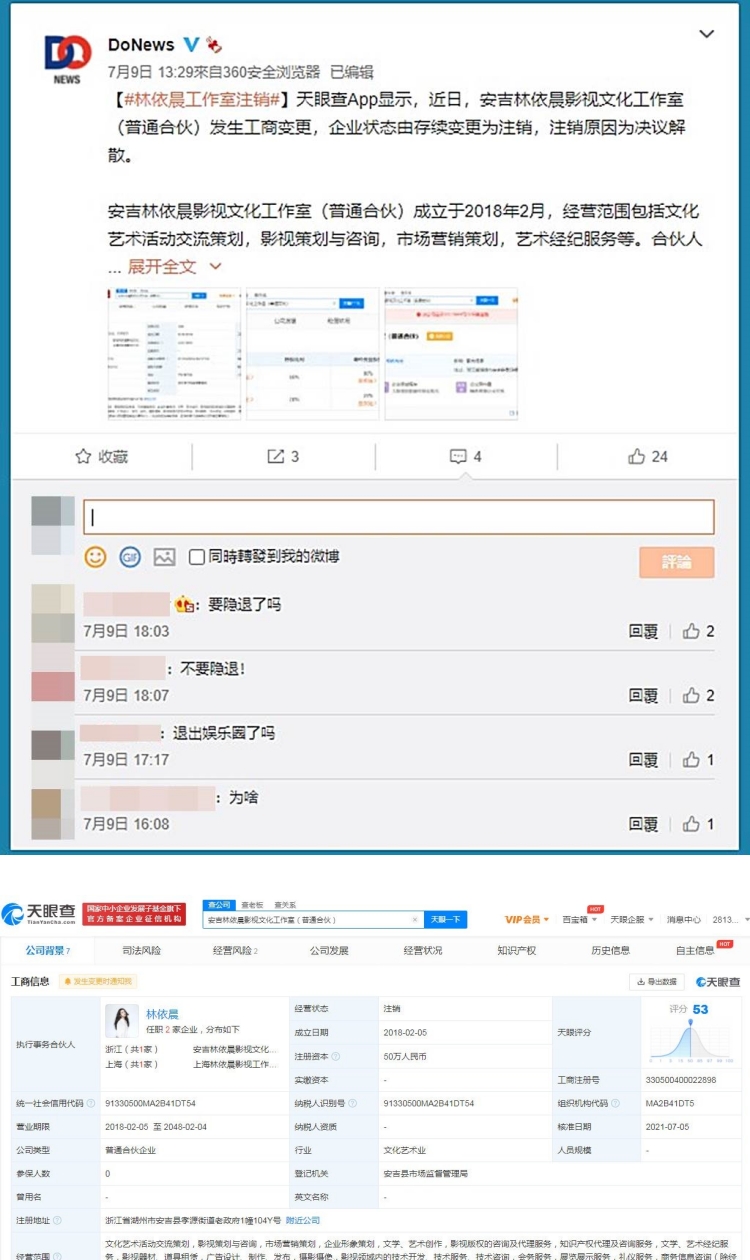Open 林依晨 partner profile photo
This screenshot has height=1260, width=750.
tap(122, 1020)
